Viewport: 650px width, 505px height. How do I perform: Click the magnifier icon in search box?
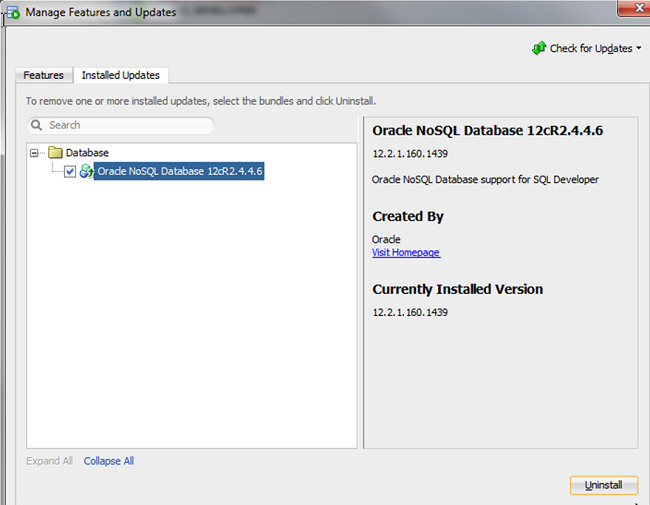36,125
